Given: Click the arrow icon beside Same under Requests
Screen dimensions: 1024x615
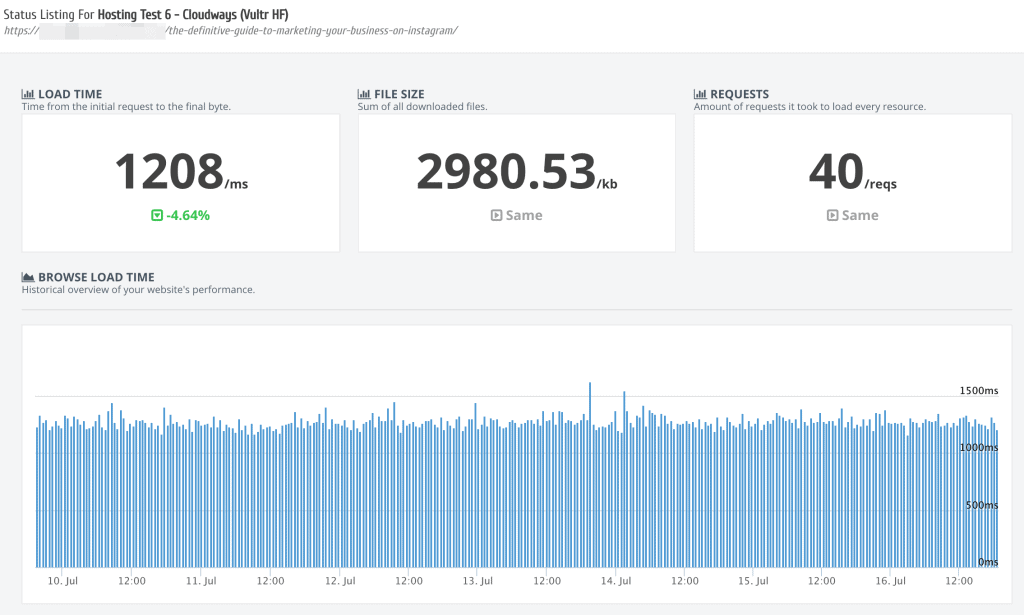Looking at the screenshot, I should tap(832, 215).
